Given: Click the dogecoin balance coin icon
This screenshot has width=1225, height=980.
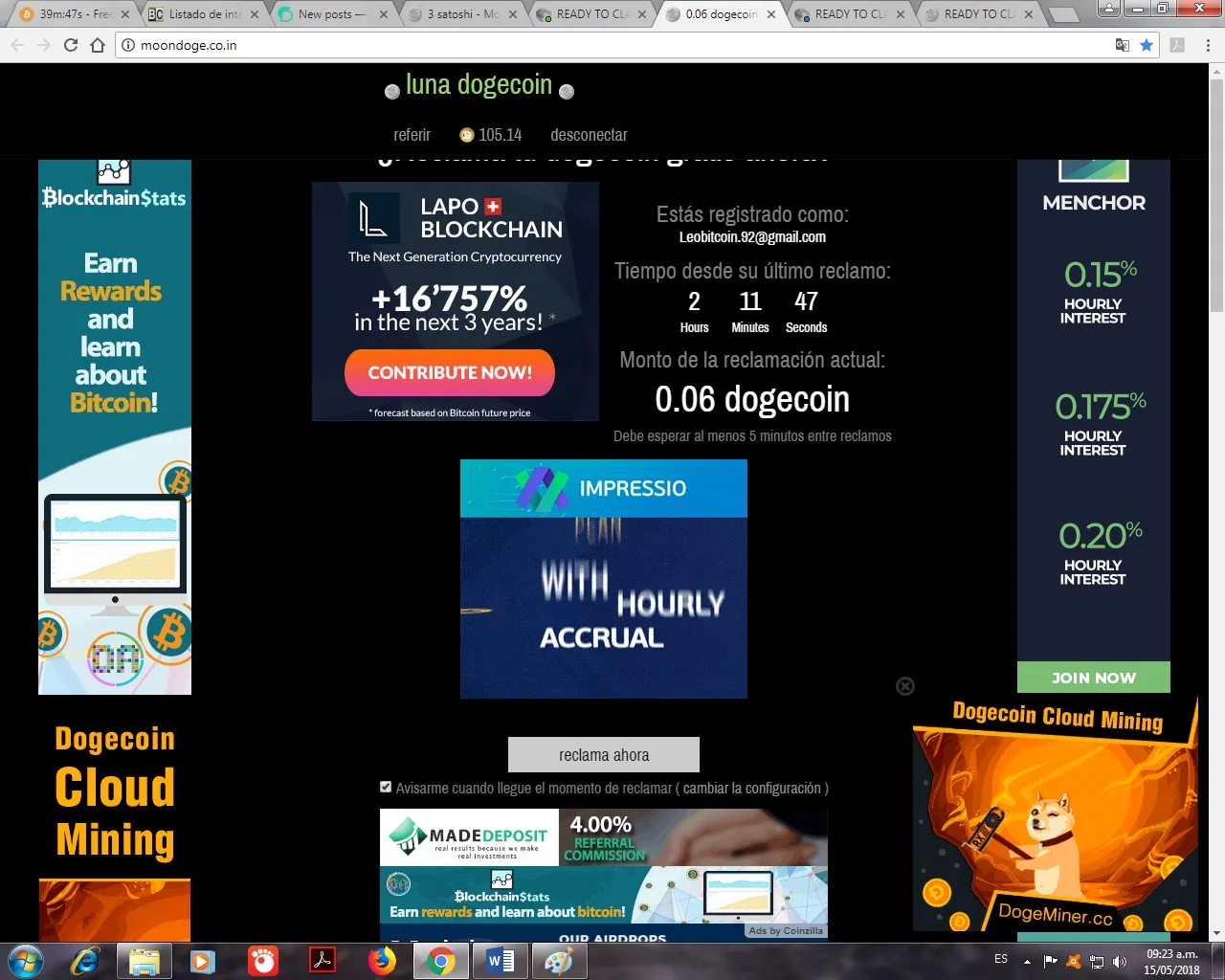Looking at the screenshot, I should 467,135.
